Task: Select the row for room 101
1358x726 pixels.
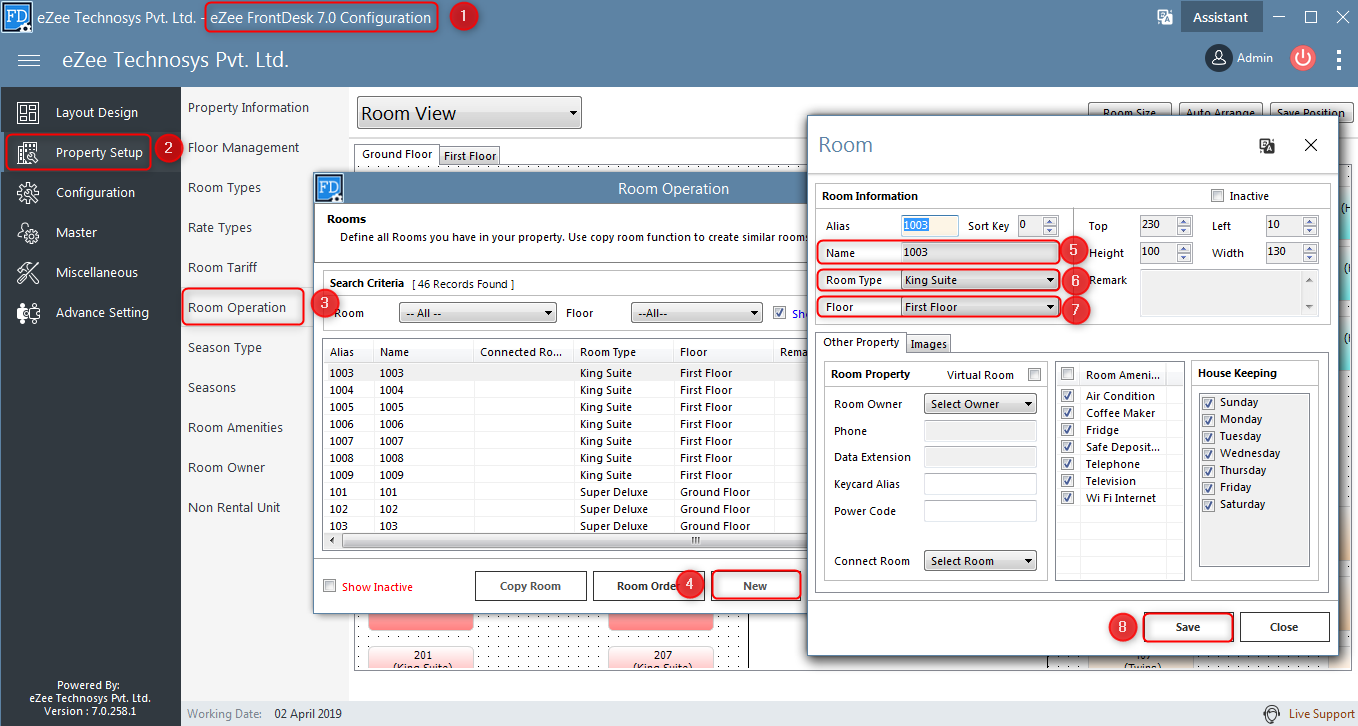Action: (565, 492)
